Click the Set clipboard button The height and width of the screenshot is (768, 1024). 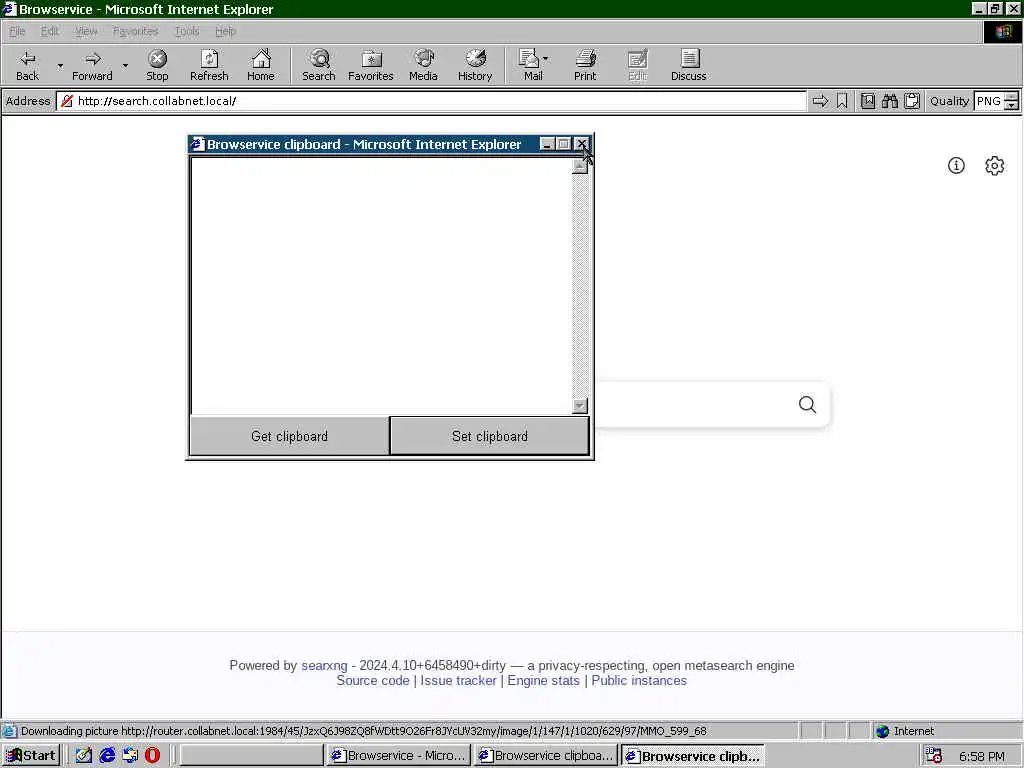point(490,436)
